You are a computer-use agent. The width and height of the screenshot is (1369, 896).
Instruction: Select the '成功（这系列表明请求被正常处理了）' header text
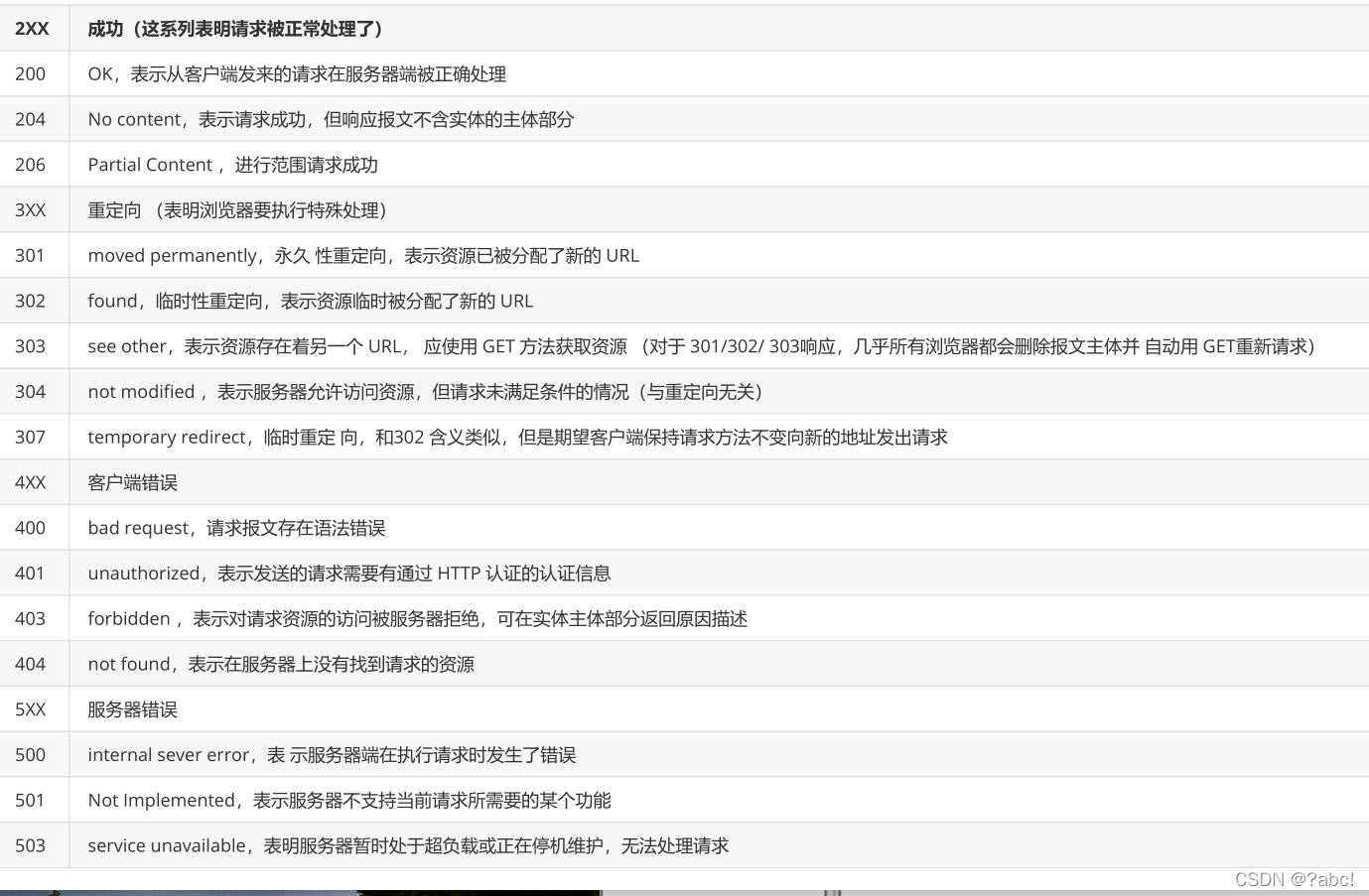235,29
